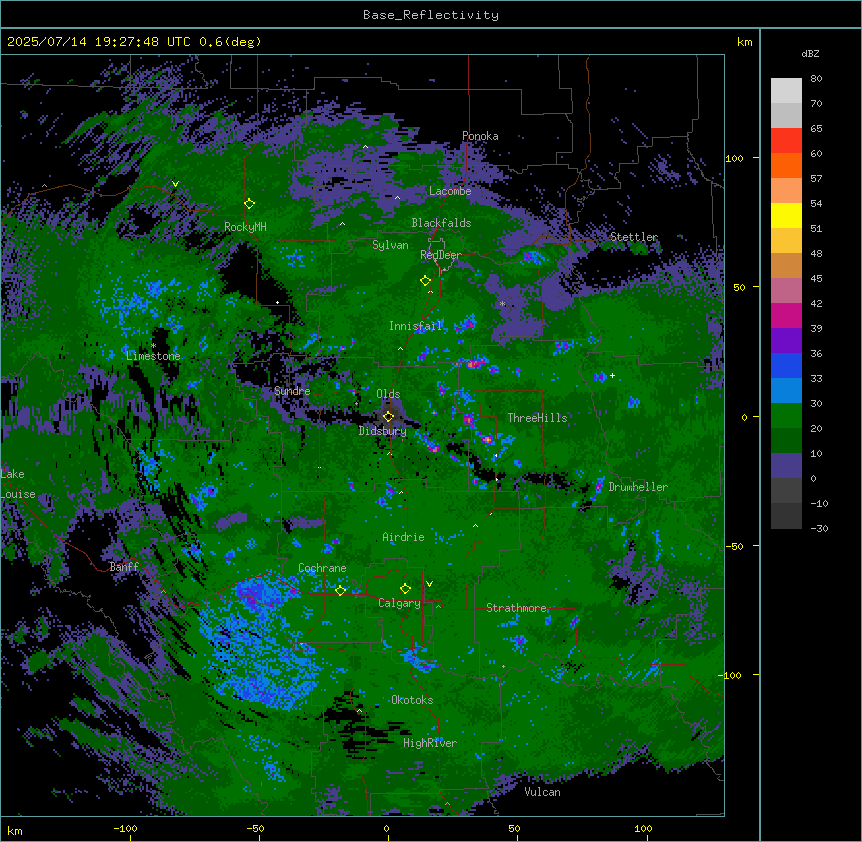Click the Base_Reflectivity title text
Image resolution: width=862 pixels, height=842 pixels.
tap(430, 15)
